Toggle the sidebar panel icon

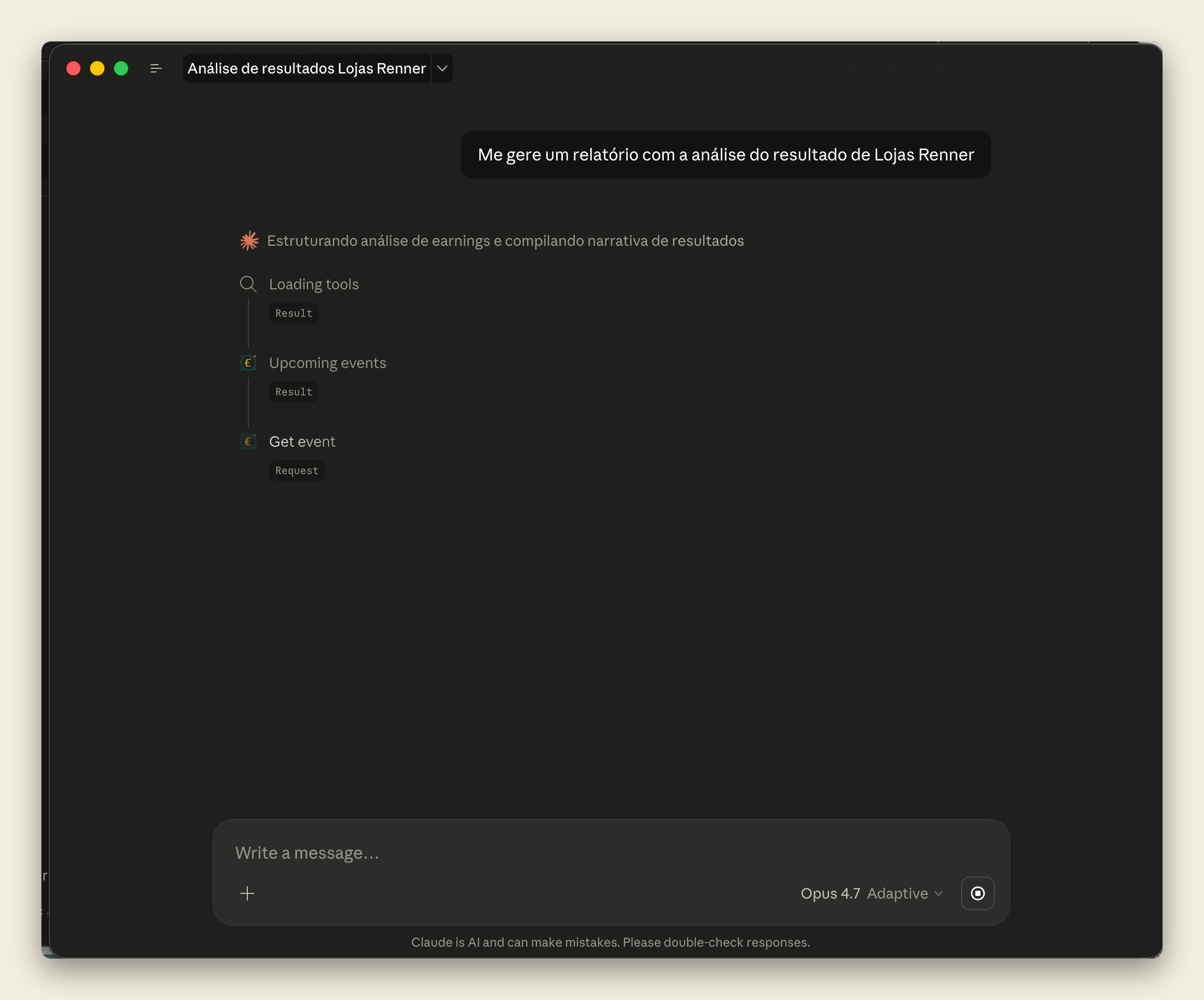click(x=156, y=69)
